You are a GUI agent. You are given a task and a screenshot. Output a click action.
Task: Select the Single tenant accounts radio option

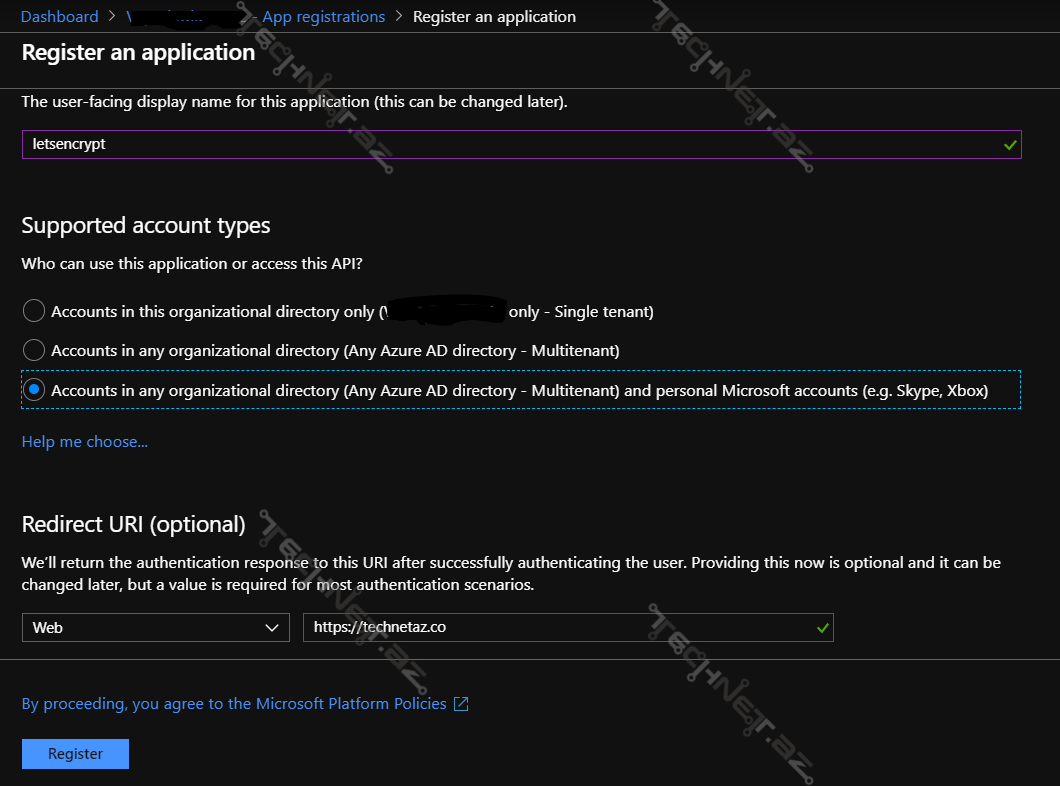pos(34,311)
